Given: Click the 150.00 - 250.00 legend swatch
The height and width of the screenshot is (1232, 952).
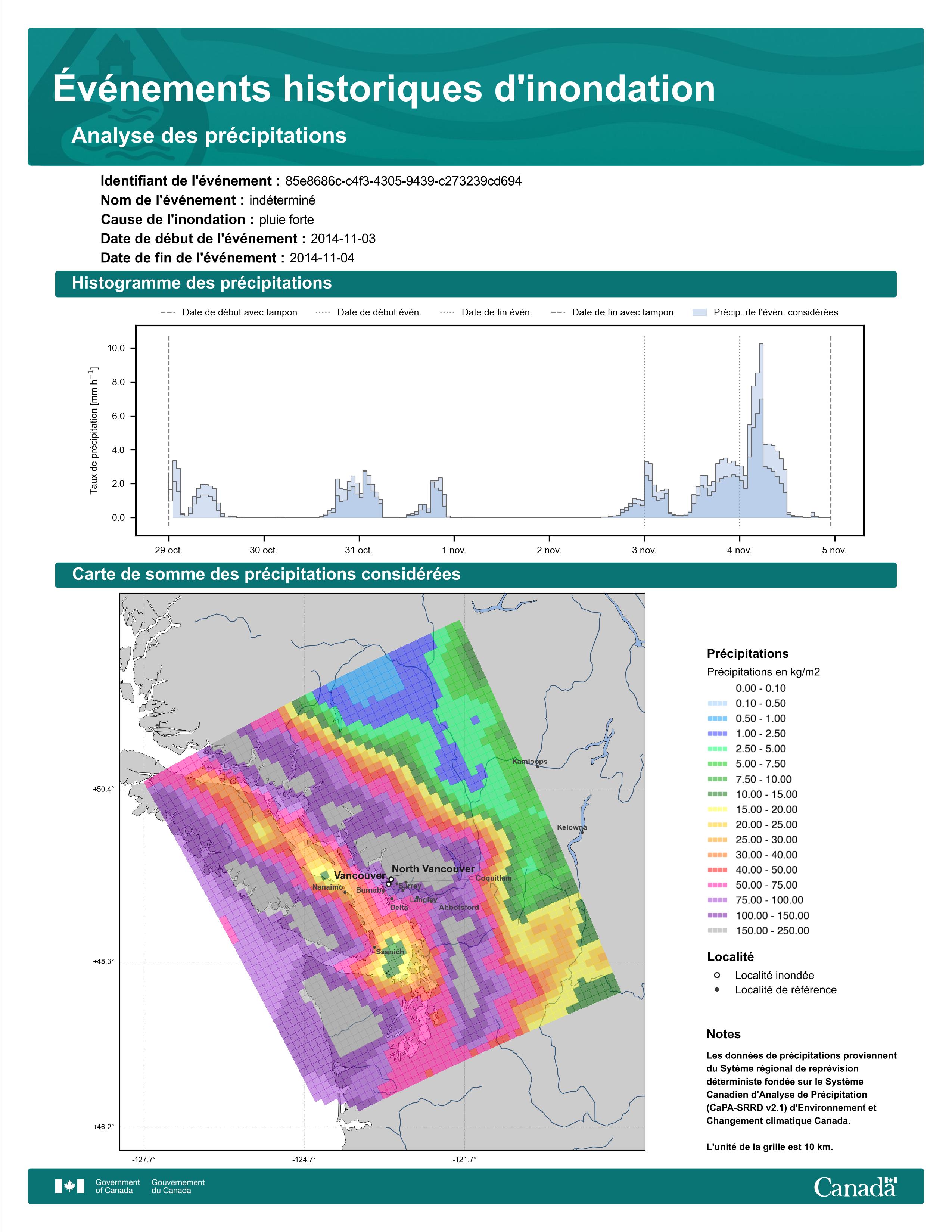Looking at the screenshot, I should point(717,931).
